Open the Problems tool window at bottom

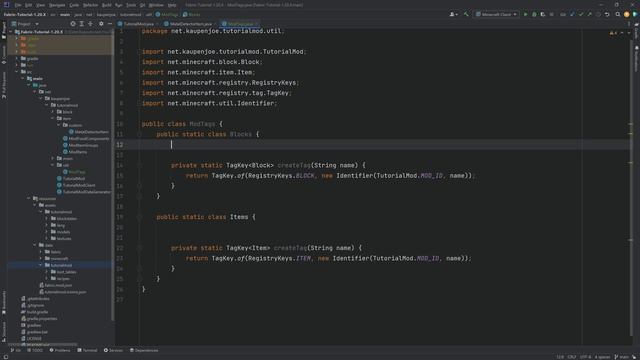point(60,350)
